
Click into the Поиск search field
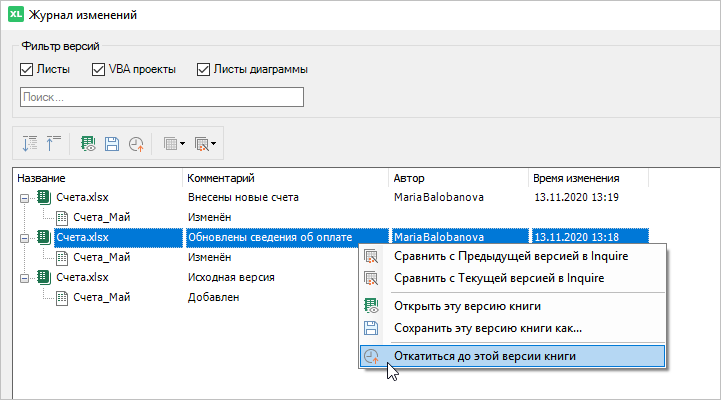pos(162,97)
